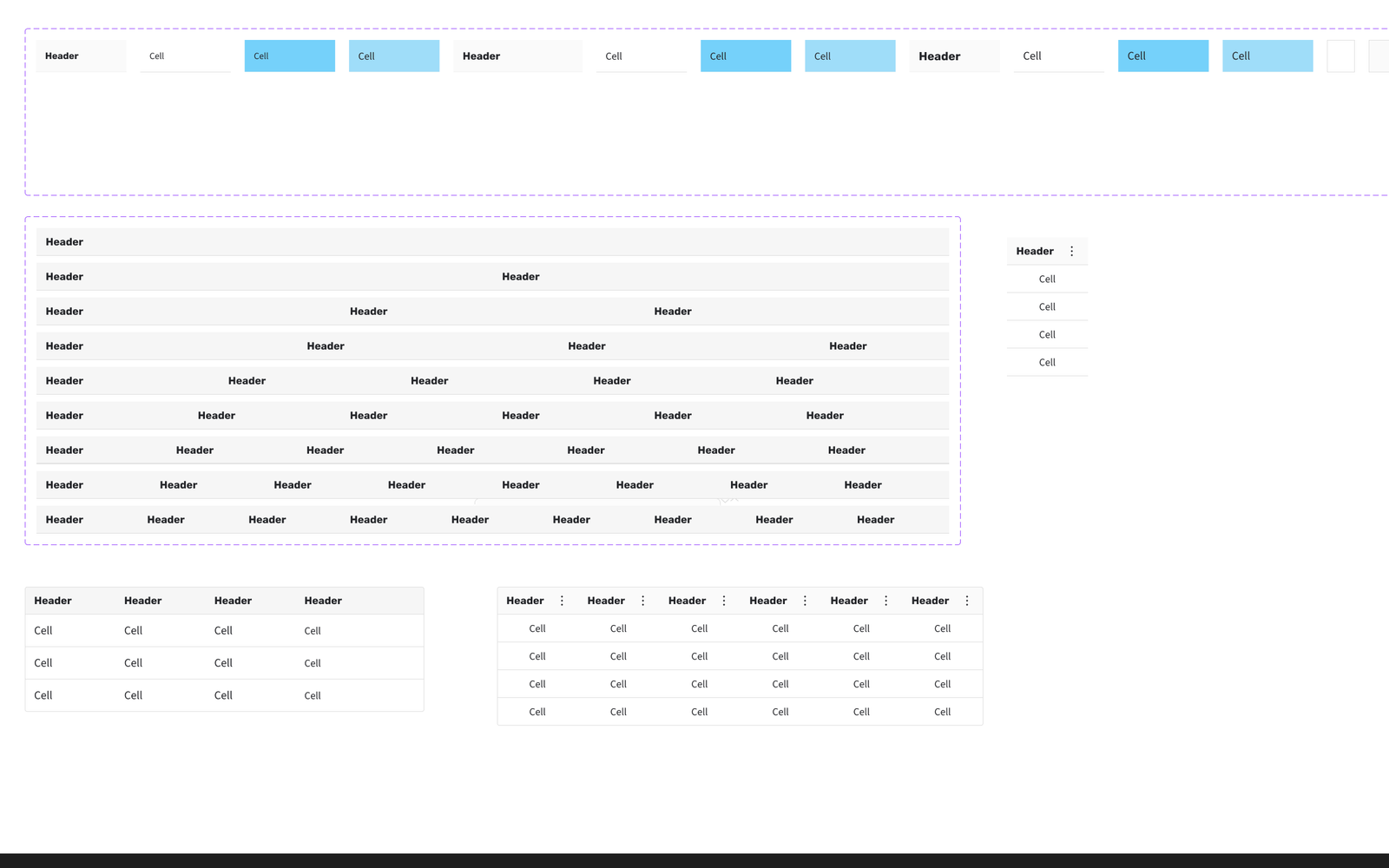Select fourth Header label in the four-column table
1389x868 pixels.
point(323,601)
